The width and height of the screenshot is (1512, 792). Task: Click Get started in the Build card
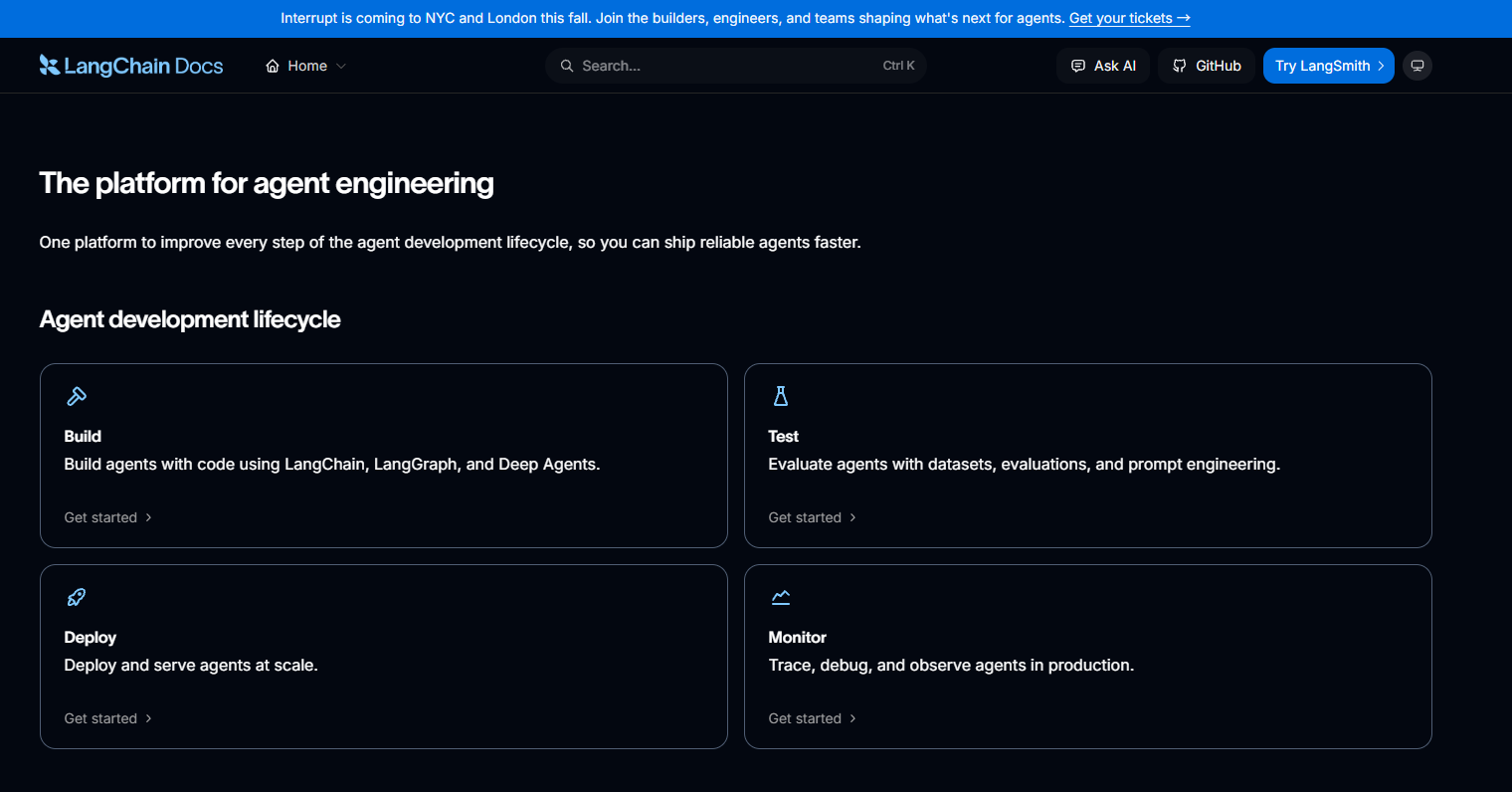click(x=100, y=517)
